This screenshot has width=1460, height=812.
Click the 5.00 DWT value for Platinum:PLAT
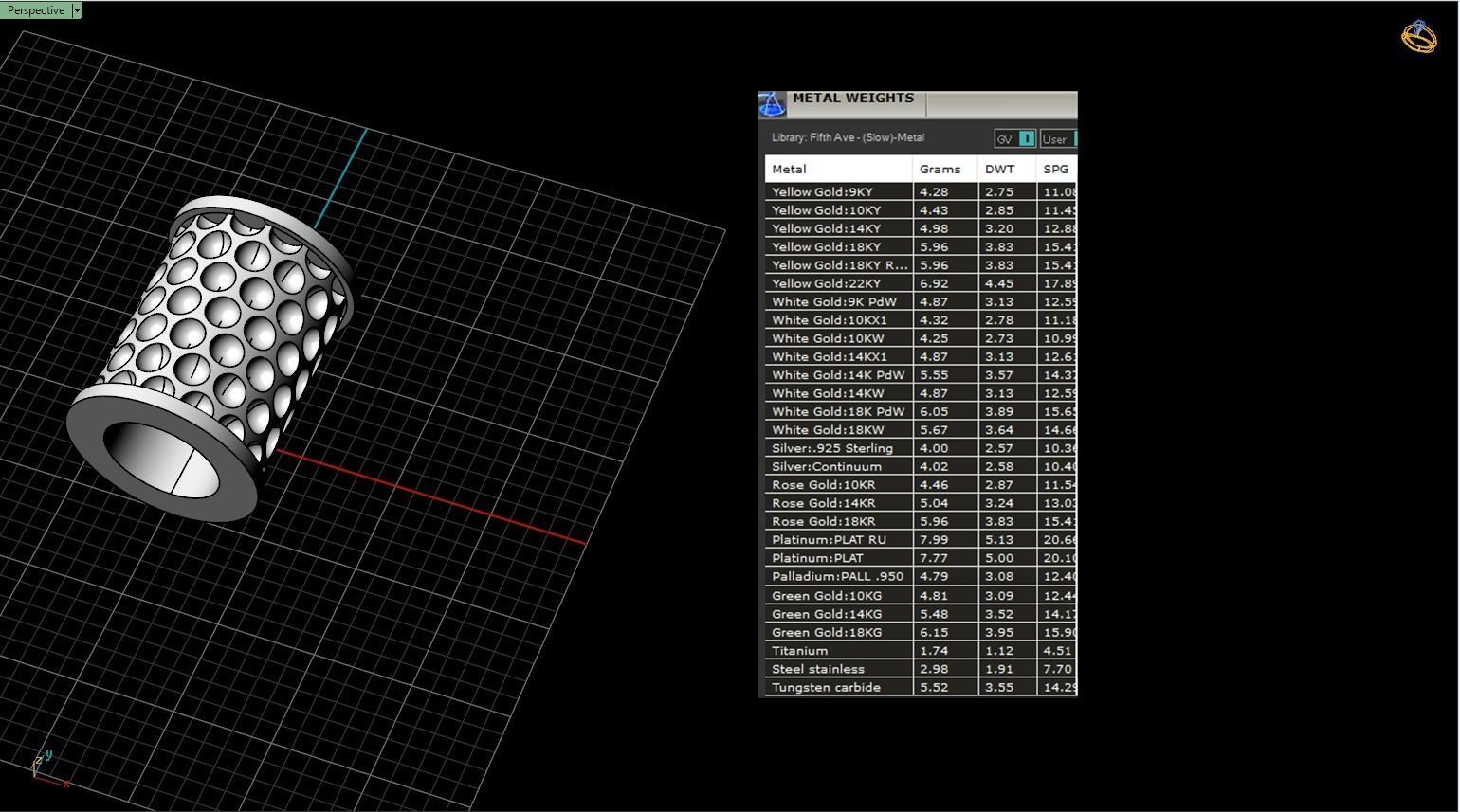coord(999,558)
